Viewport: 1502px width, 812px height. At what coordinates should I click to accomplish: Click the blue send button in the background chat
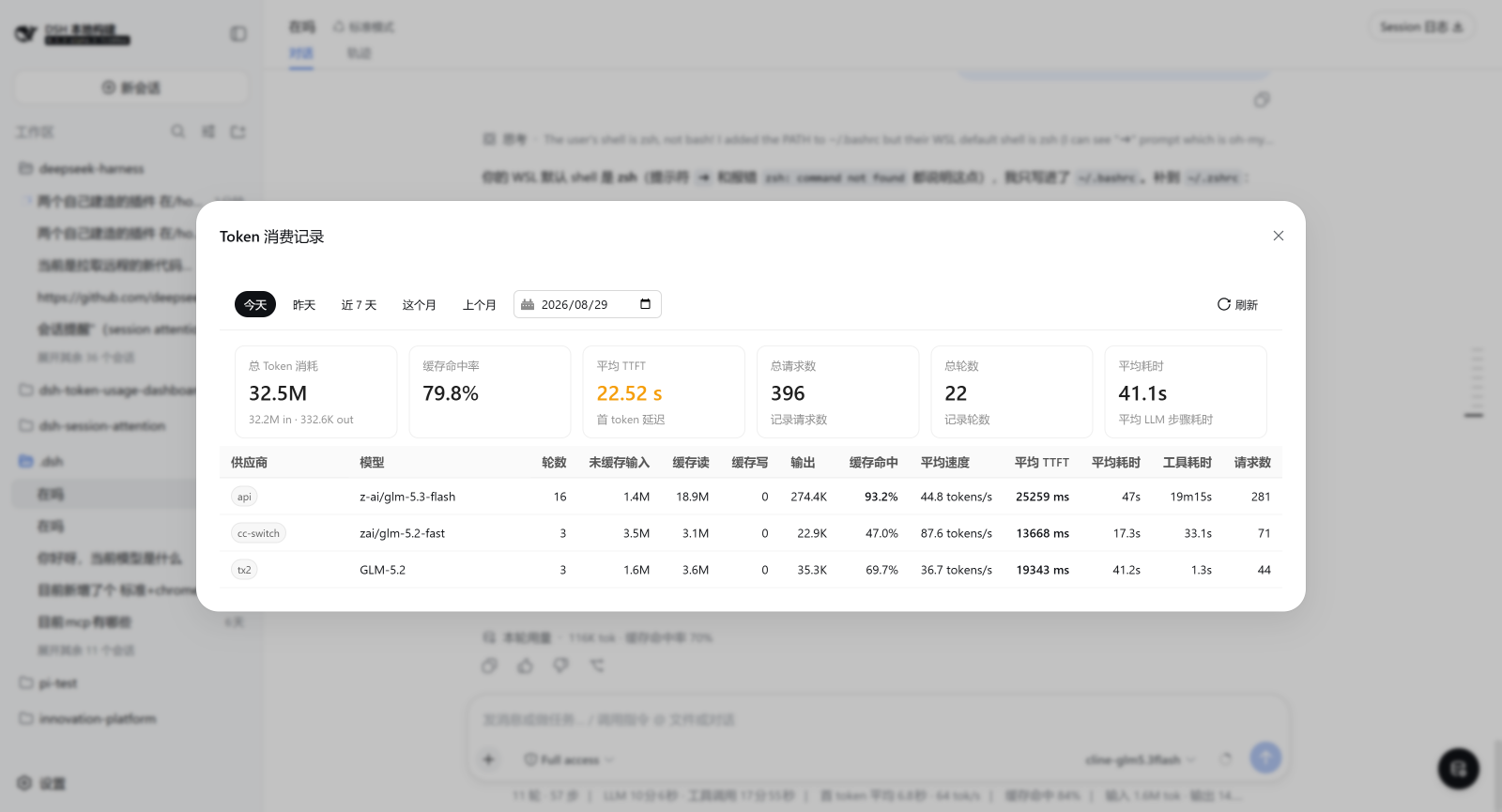pos(1265,758)
